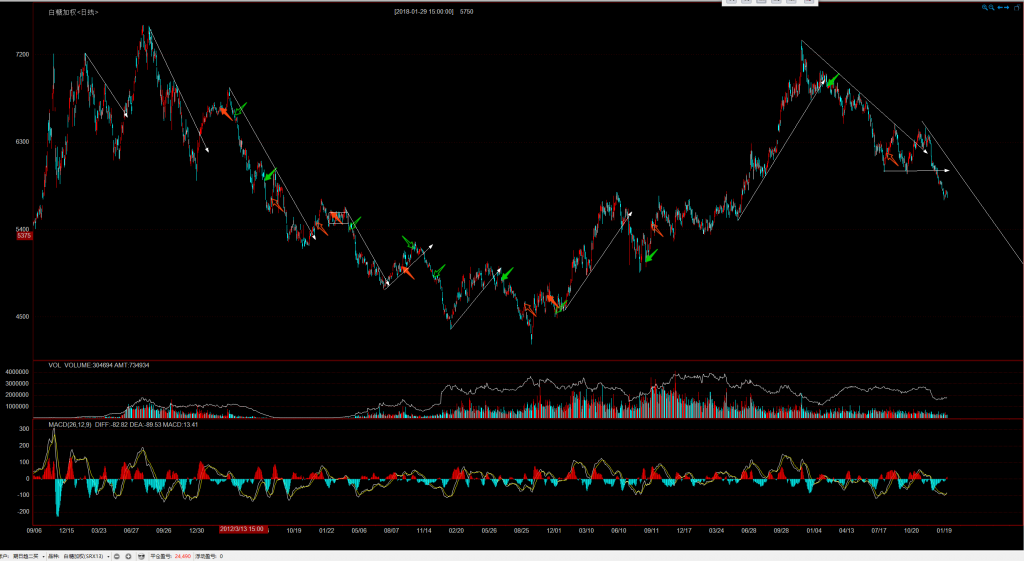
Task: Click the chart title 白糖加权 日线
Action: coord(72,12)
